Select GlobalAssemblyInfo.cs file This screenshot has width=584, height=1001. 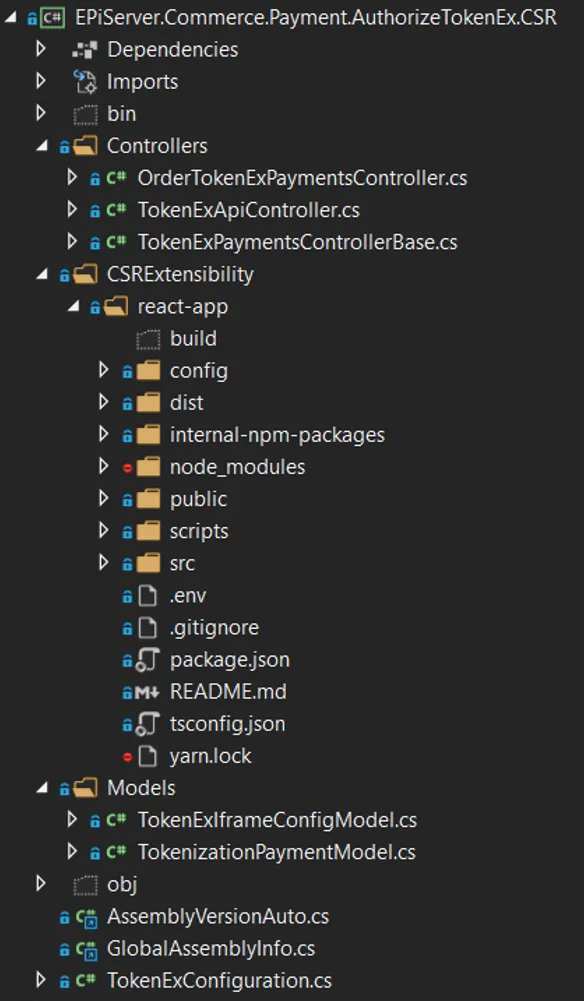click(211, 949)
